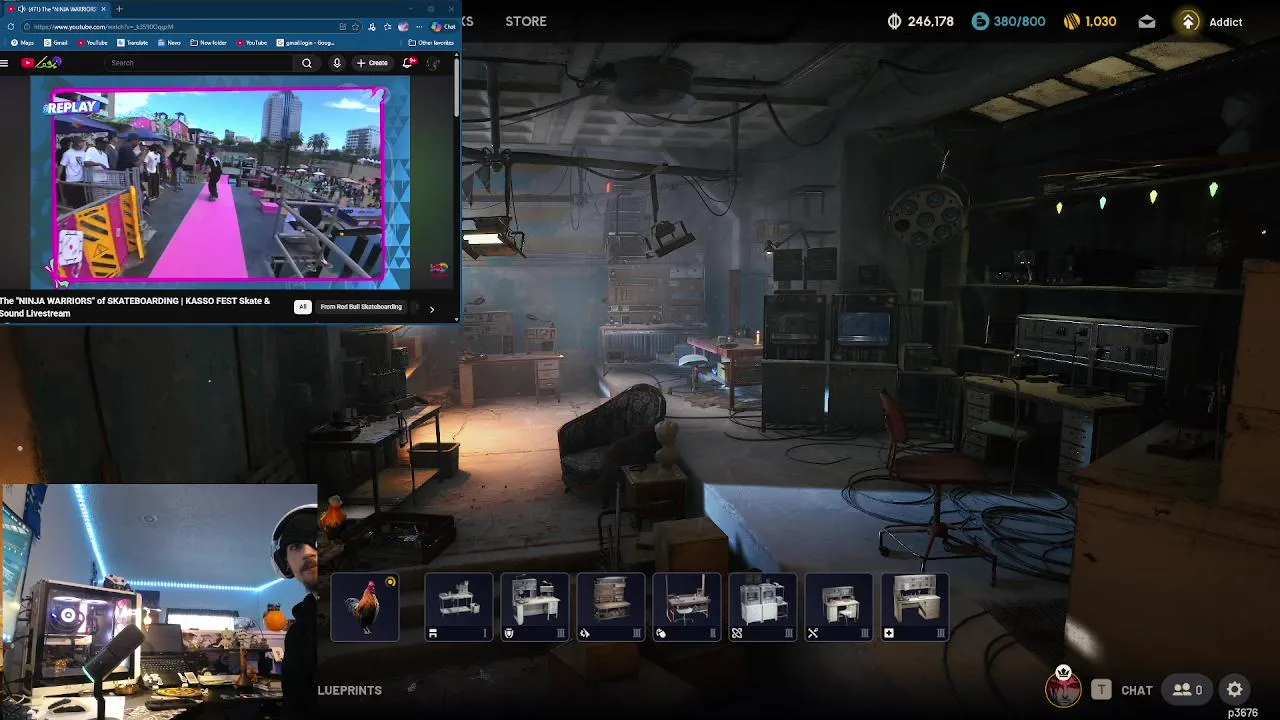The image size is (1280, 720).
Task: Activate YouTube voice search microphone
Action: (337, 63)
